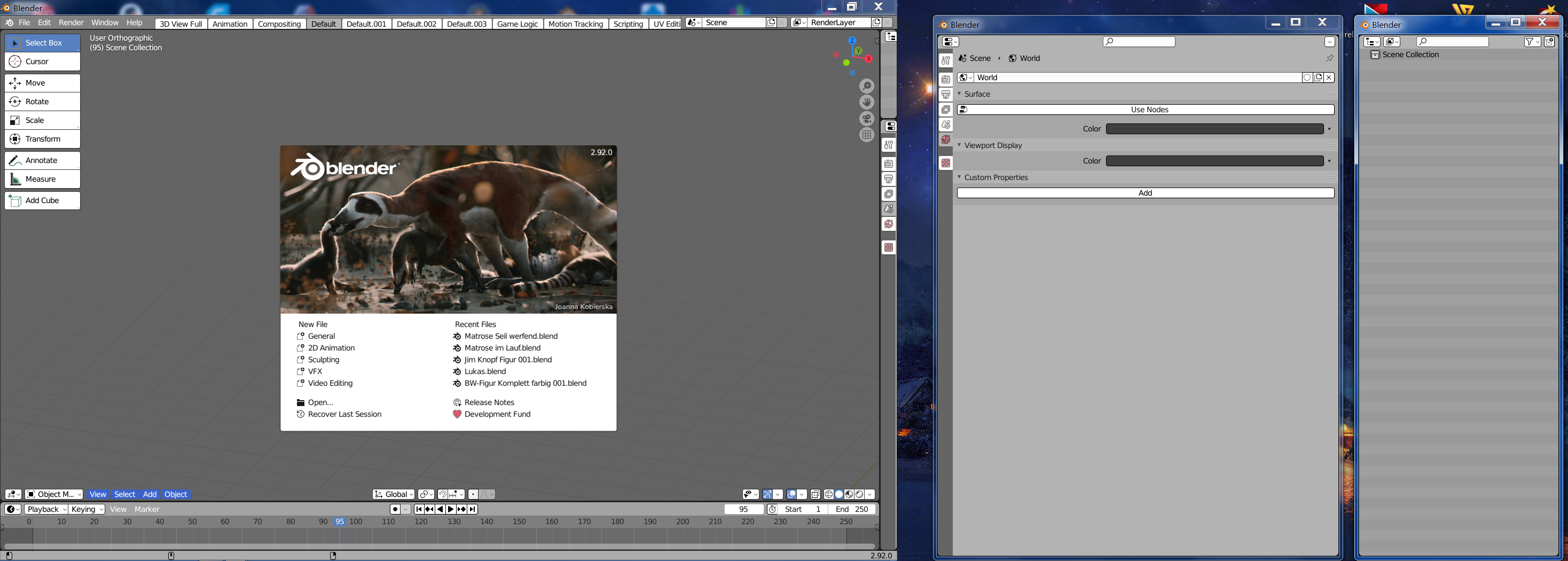
Task: Open the Global transform orientation dropdown
Action: tap(394, 494)
